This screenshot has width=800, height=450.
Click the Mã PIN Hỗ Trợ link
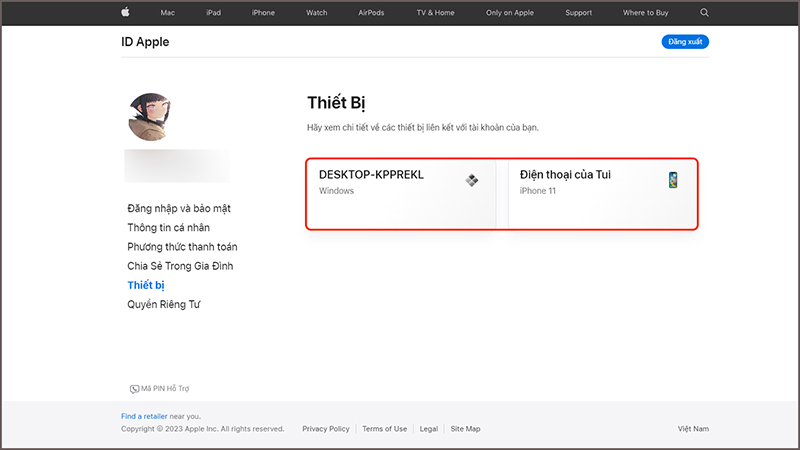click(165, 389)
